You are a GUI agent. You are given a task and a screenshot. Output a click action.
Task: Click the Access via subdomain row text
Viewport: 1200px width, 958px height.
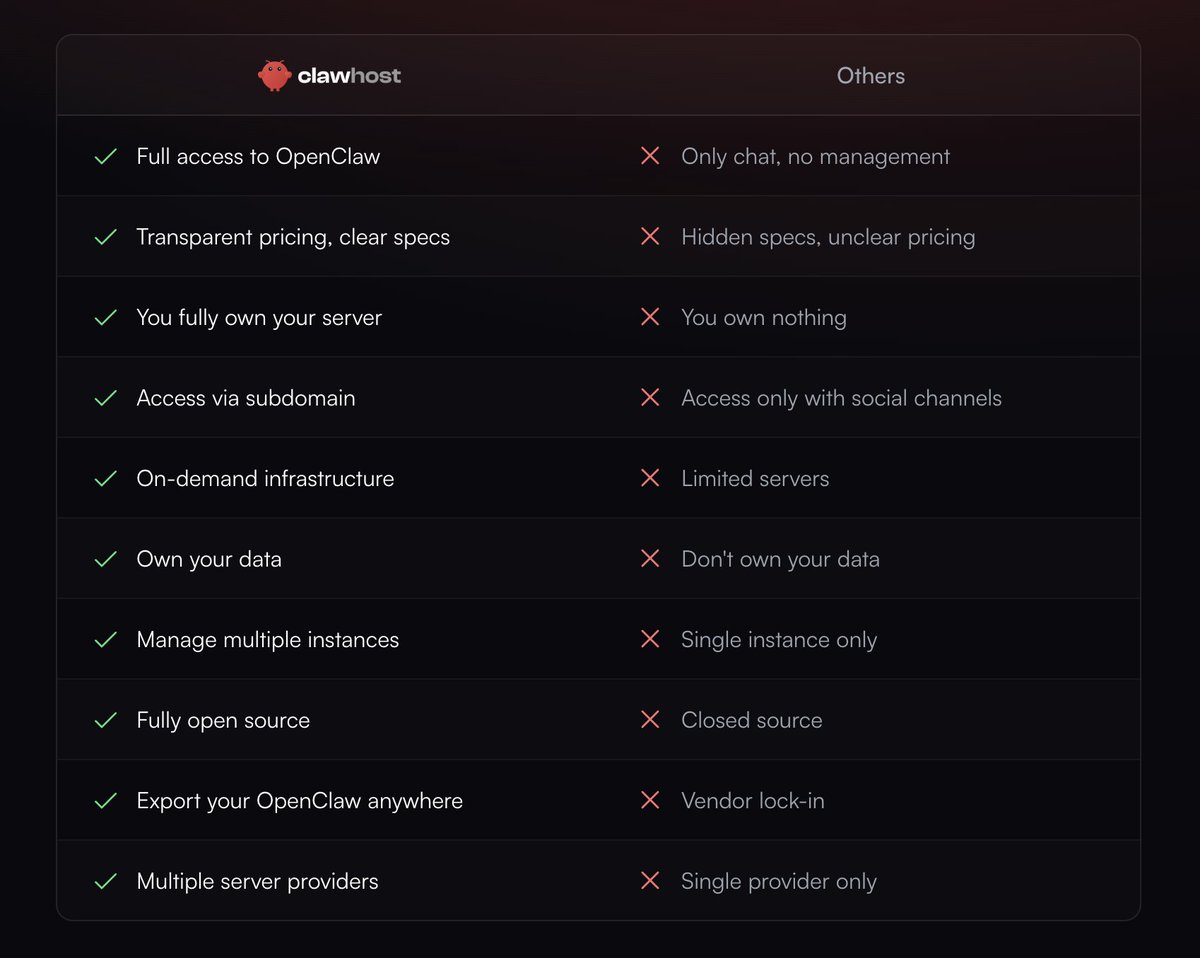tap(246, 398)
